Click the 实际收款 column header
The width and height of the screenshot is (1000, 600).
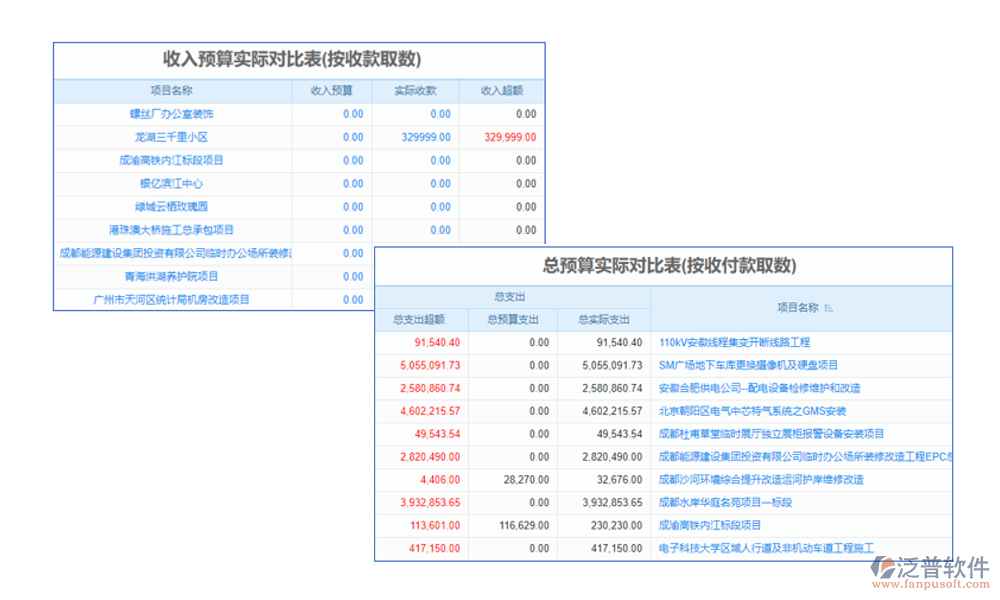[416, 91]
